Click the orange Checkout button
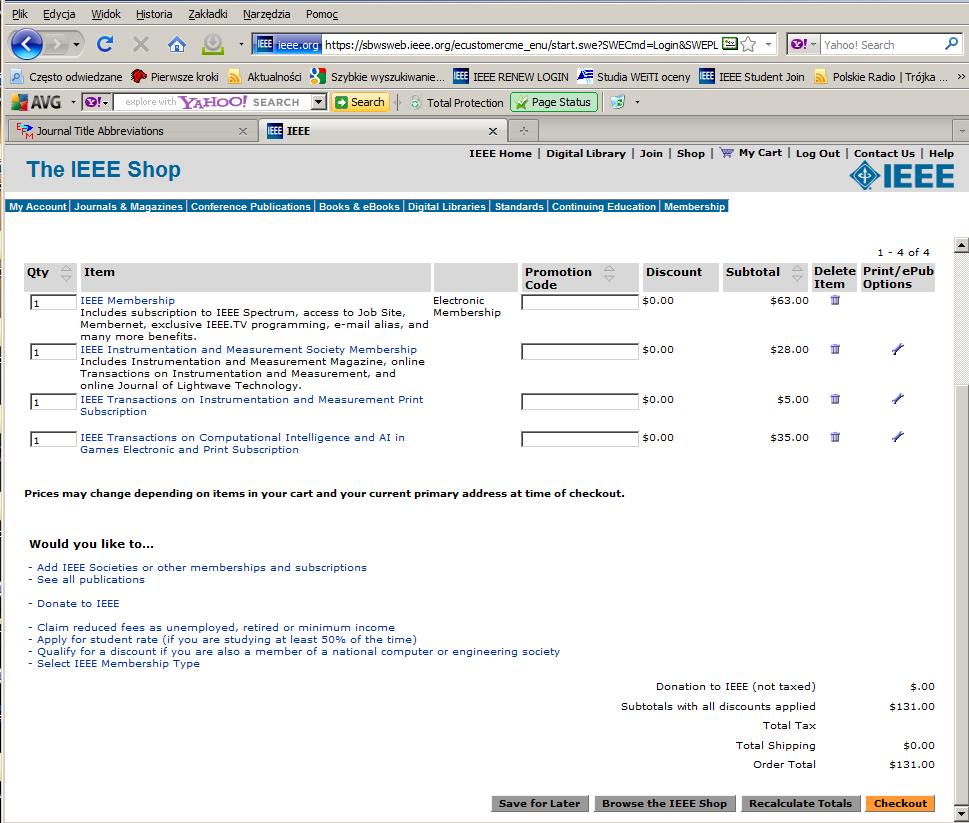 pos(900,803)
